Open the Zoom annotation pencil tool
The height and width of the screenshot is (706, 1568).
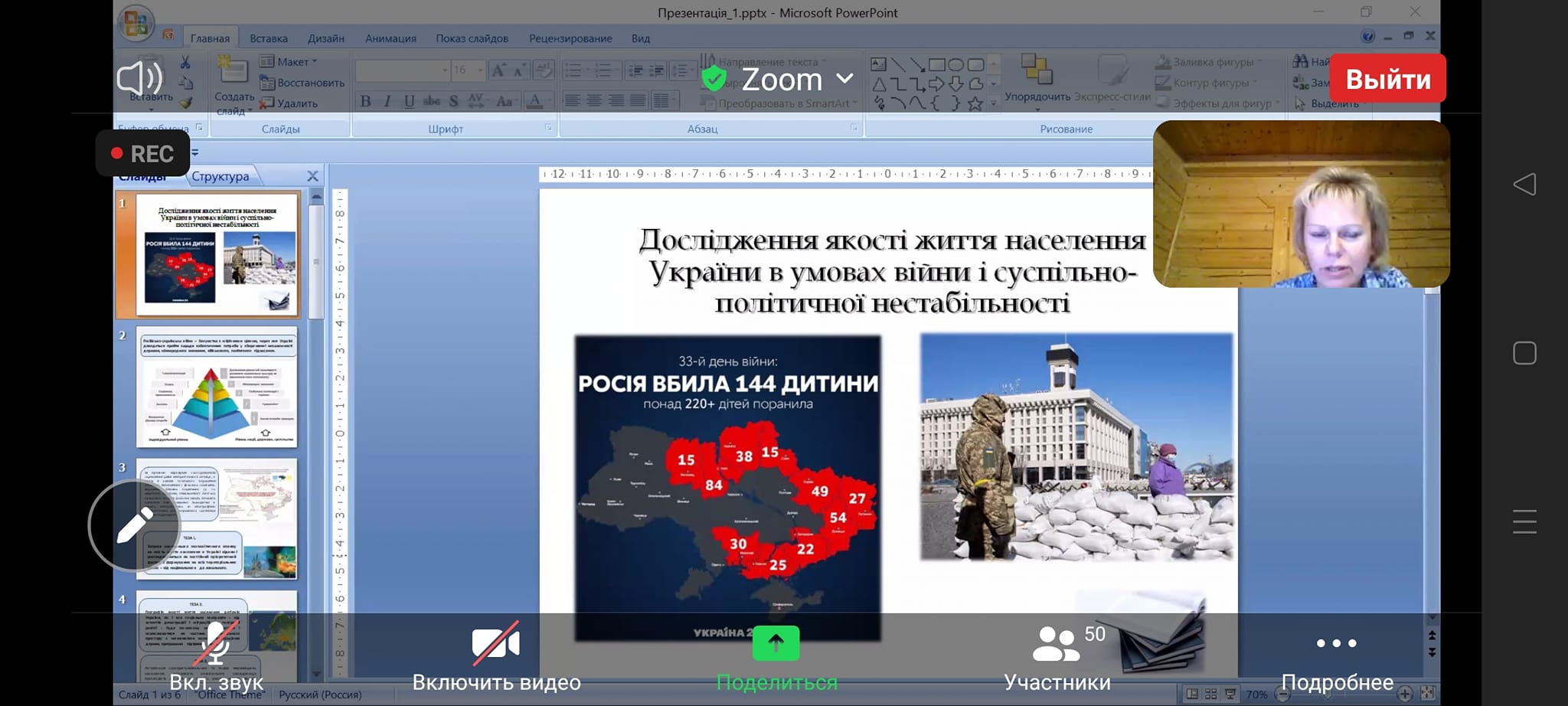pyautogui.click(x=135, y=525)
